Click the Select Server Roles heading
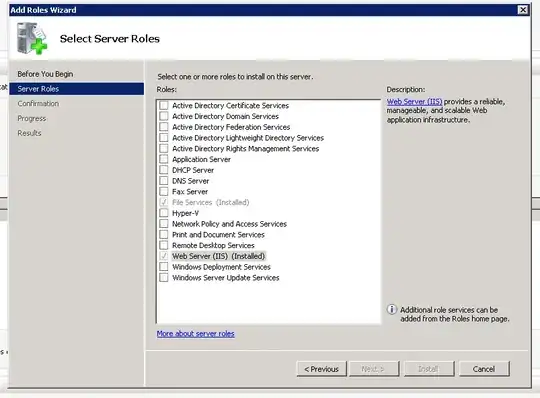The height and width of the screenshot is (398, 540). [110, 39]
